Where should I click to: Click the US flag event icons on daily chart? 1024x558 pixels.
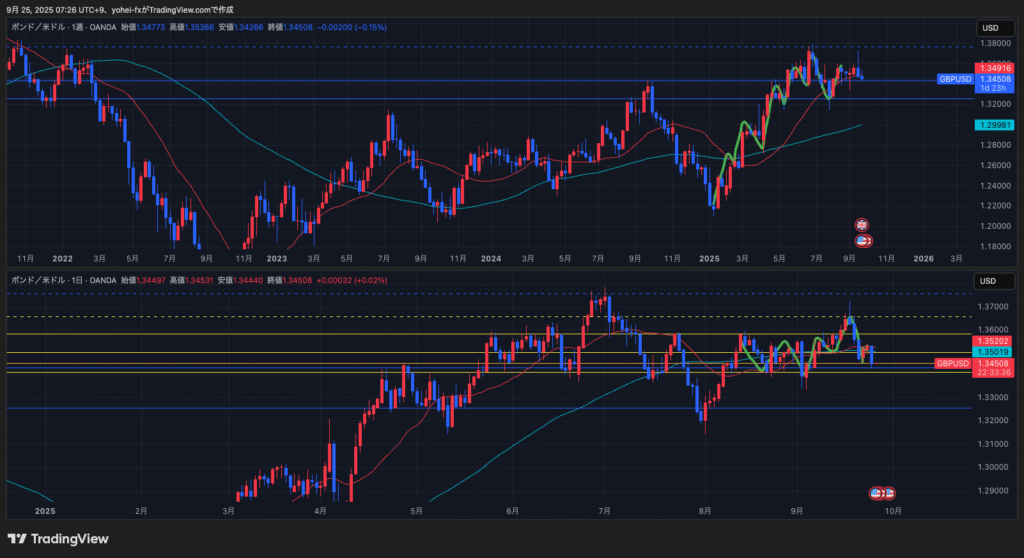tap(881, 493)
